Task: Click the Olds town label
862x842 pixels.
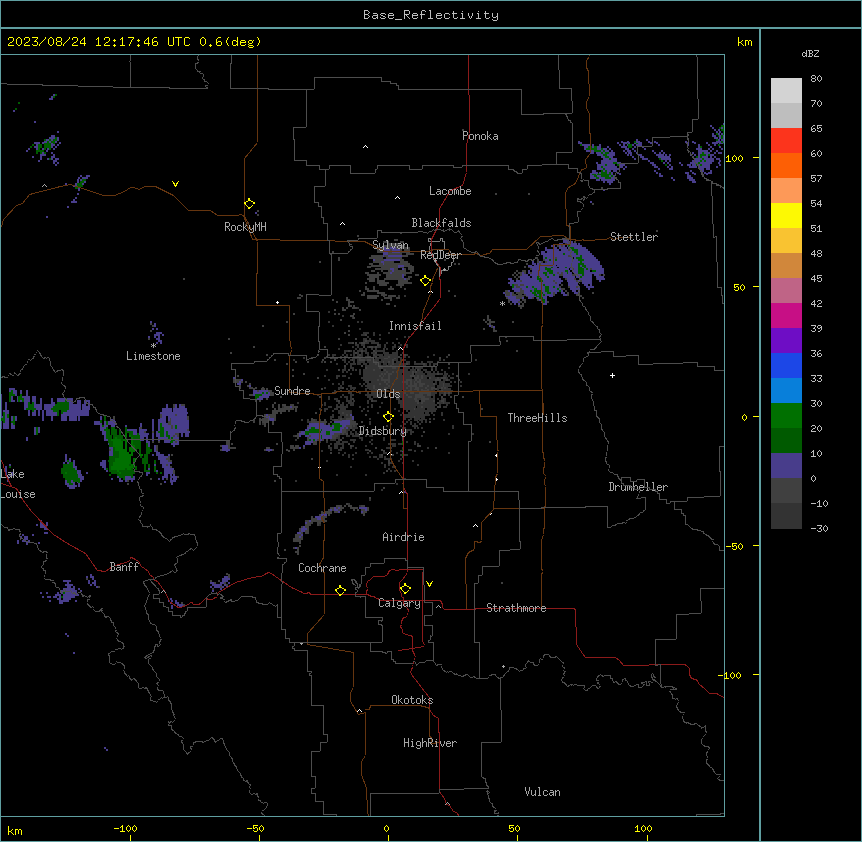Action: [388, 394]
